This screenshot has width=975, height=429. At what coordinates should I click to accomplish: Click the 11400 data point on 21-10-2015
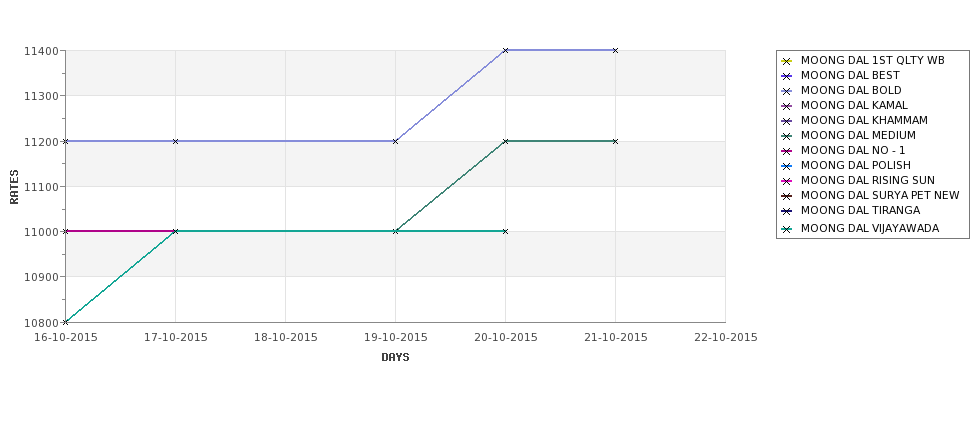click(616, 50)
